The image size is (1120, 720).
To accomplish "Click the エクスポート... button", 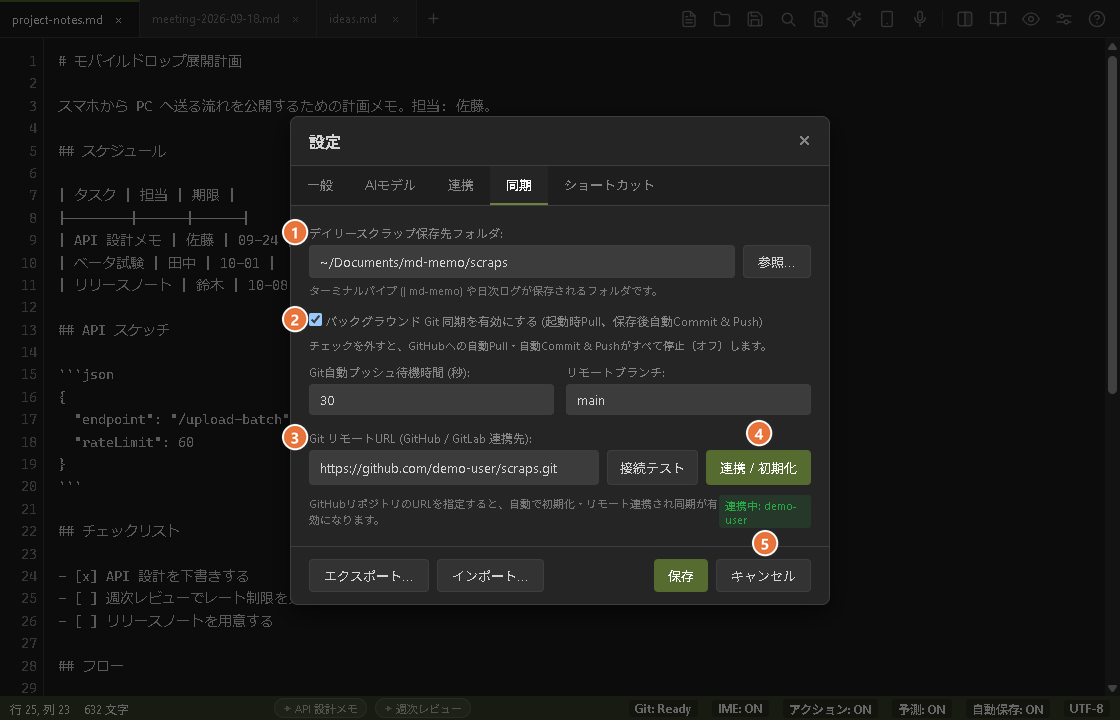I will [x=369, y=576].
